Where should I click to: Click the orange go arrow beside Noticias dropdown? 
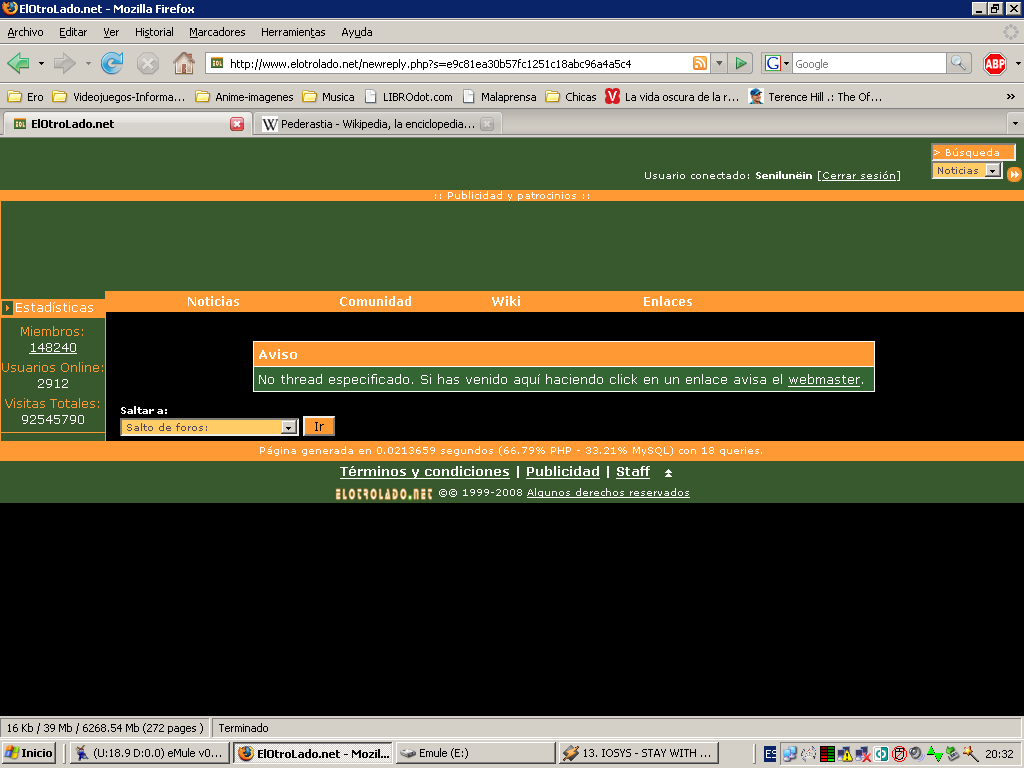(1014, 174)
